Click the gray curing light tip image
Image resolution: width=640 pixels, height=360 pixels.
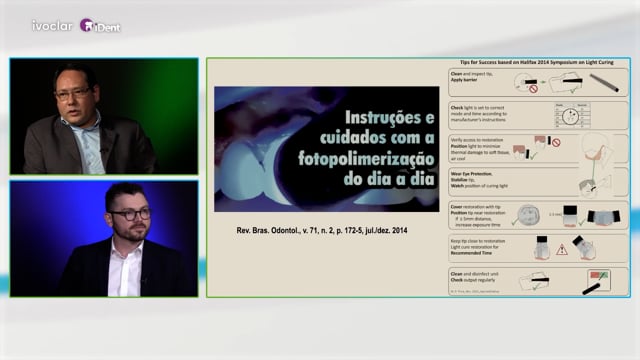(x=604, y=82)
